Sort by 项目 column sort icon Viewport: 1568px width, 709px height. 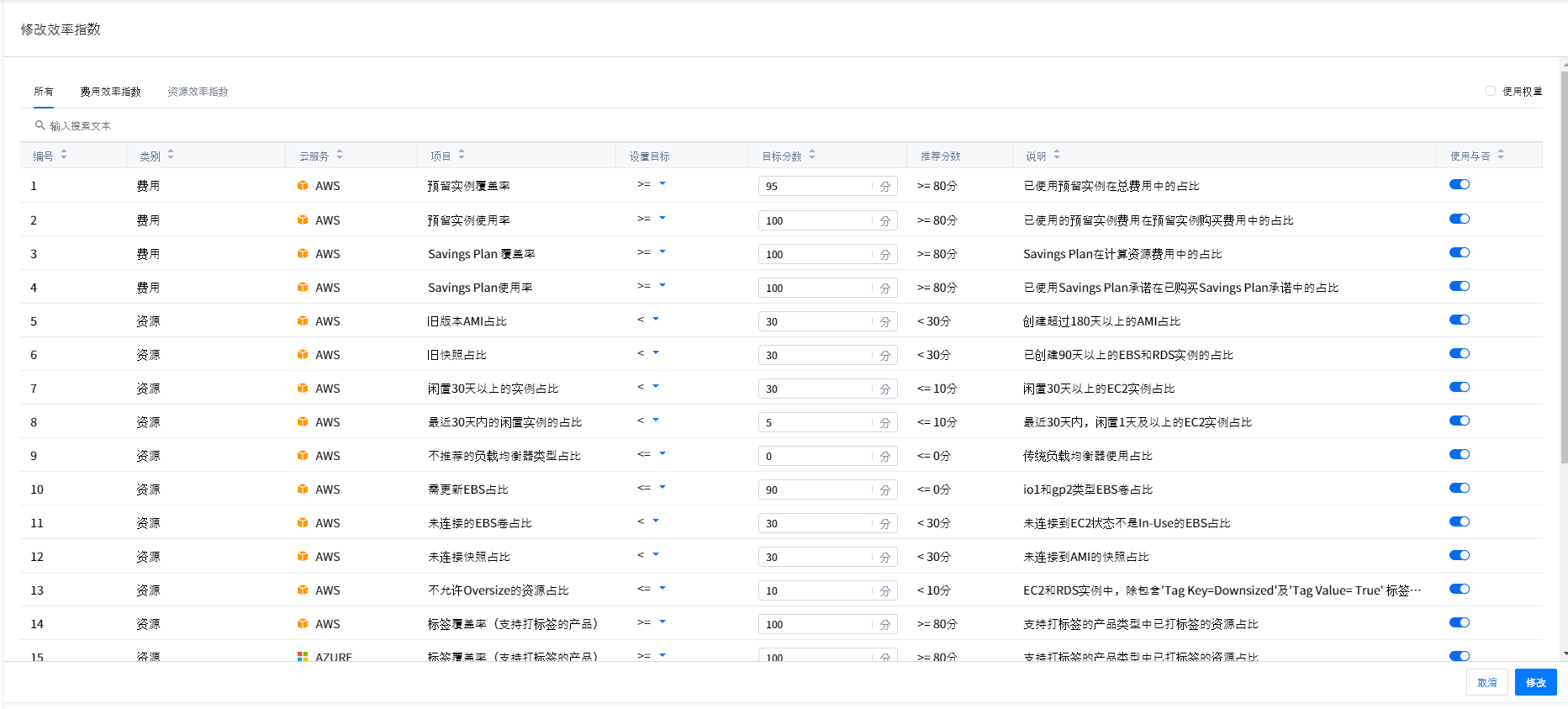click(462, 155)
